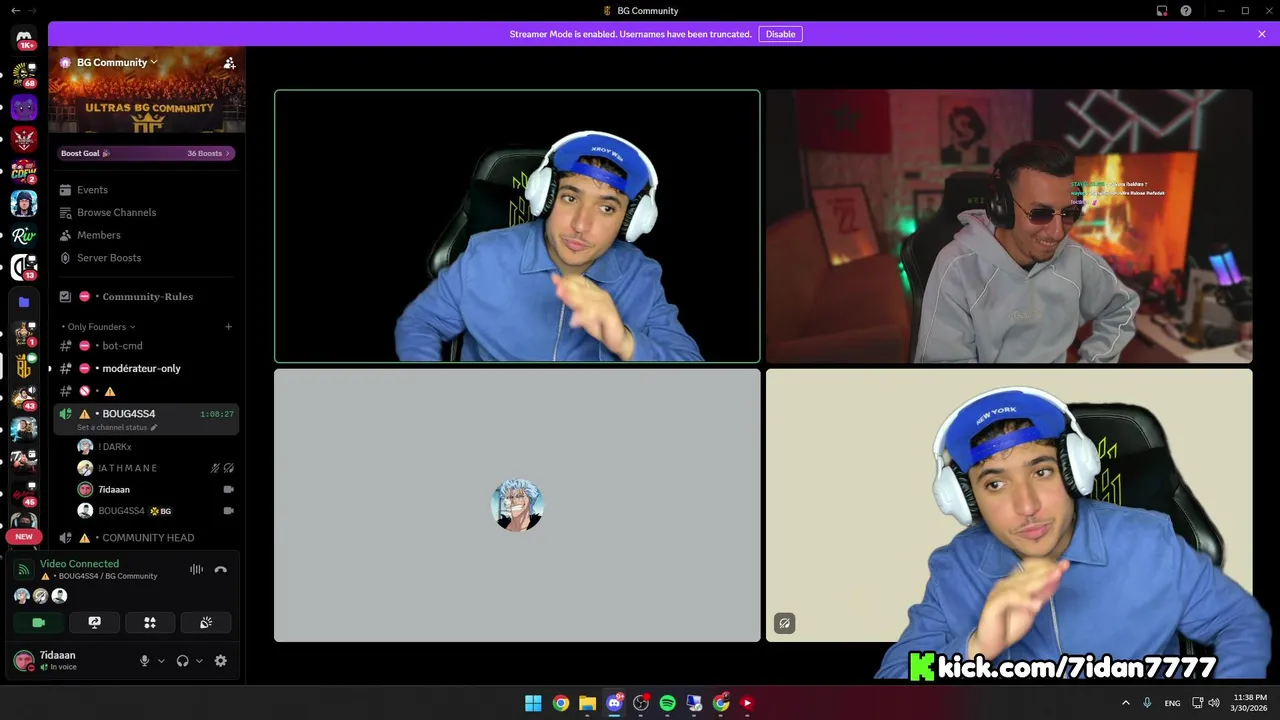
Task: Open Windows Start menu
Action: 533,703
